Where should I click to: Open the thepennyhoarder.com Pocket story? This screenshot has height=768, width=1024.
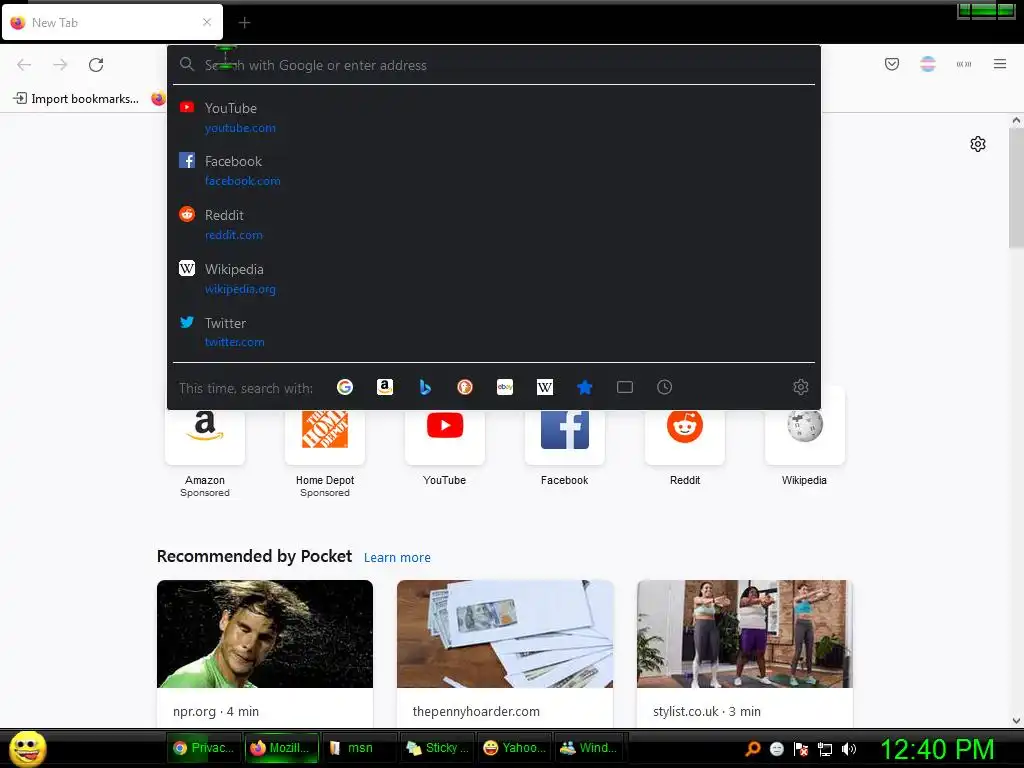pos(505,653)
